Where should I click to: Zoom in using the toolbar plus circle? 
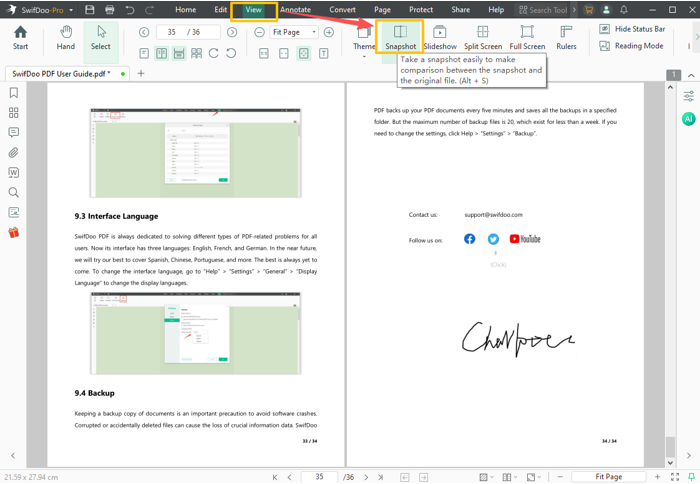pos(329,32)
